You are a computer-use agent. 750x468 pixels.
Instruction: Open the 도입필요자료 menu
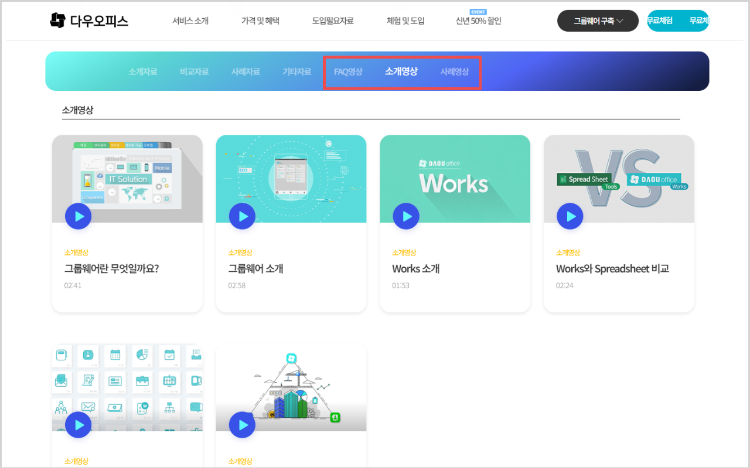pyautogui.click(x=333, y=21)
